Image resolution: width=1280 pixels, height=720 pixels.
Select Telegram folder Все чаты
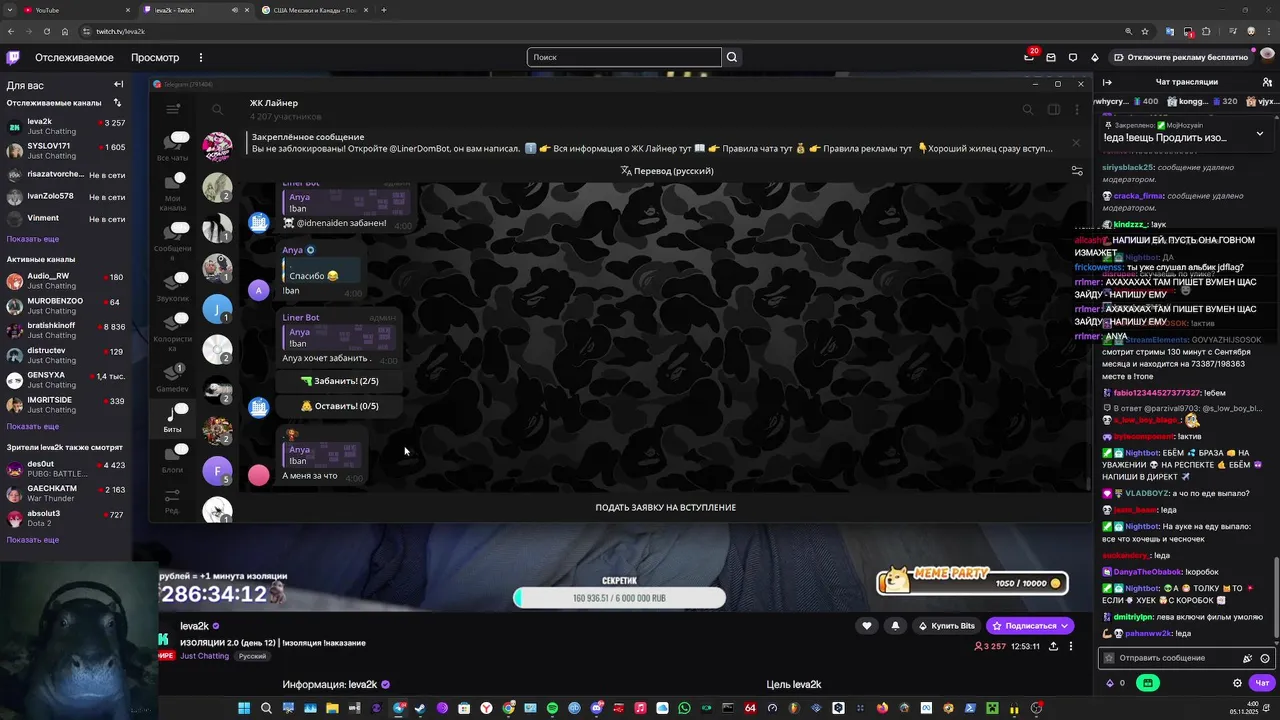click(x=173, y=145)
